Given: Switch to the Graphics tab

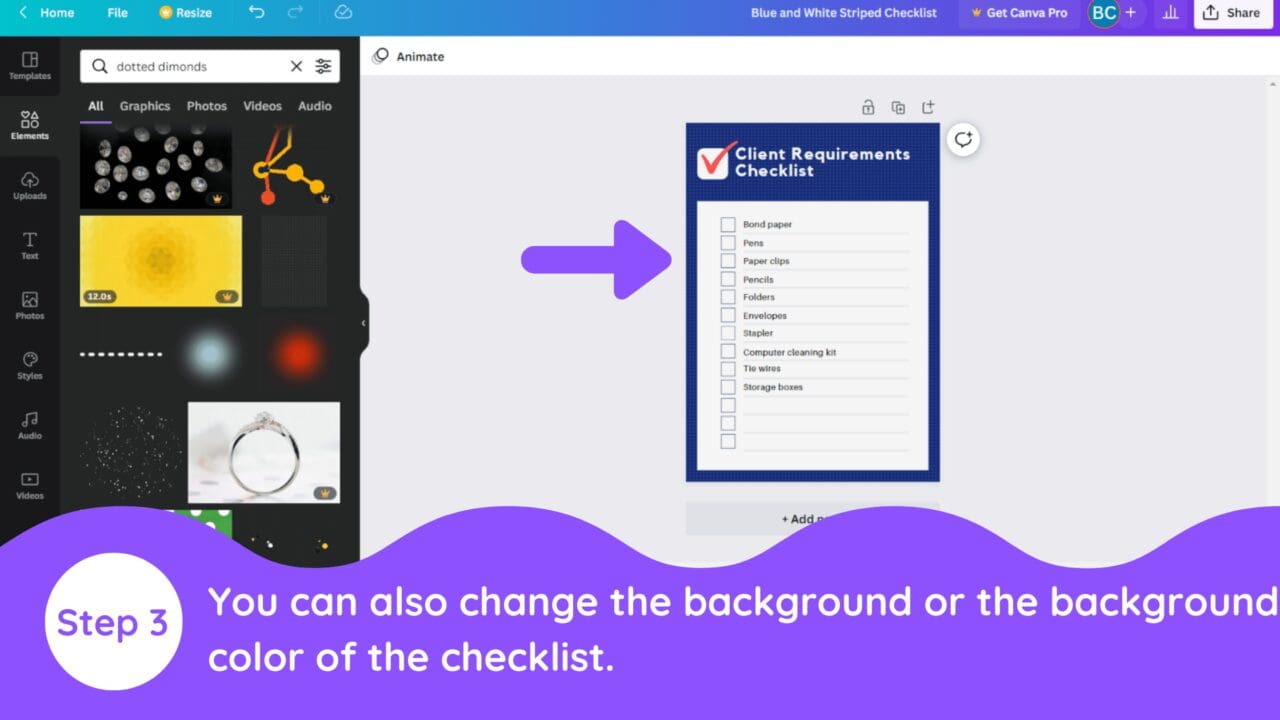Looking at the screenshot, I should coord(144,106).
